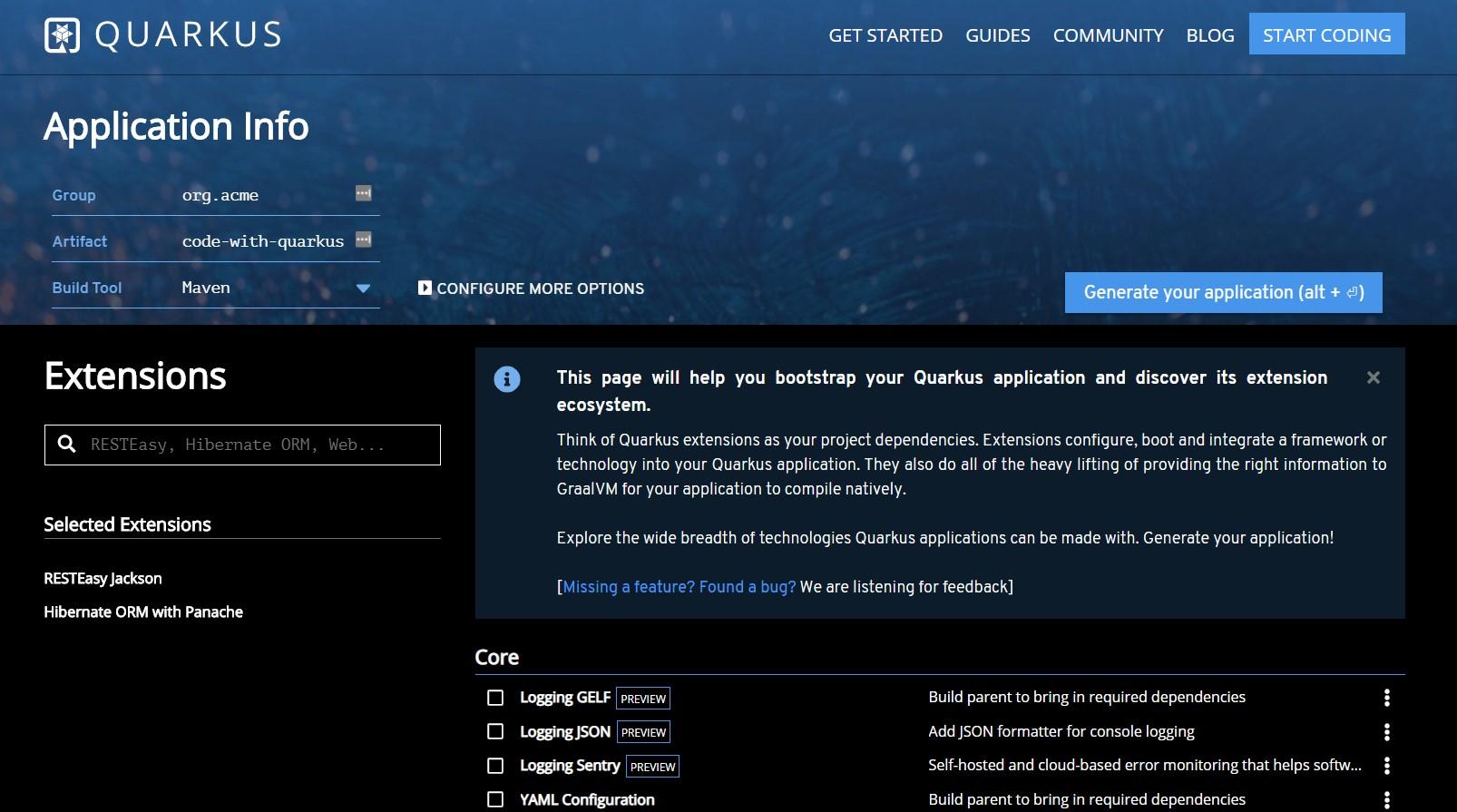Click the Quarkus wordmark text
The image size is (1457, 812).
[x=189, y=35]
